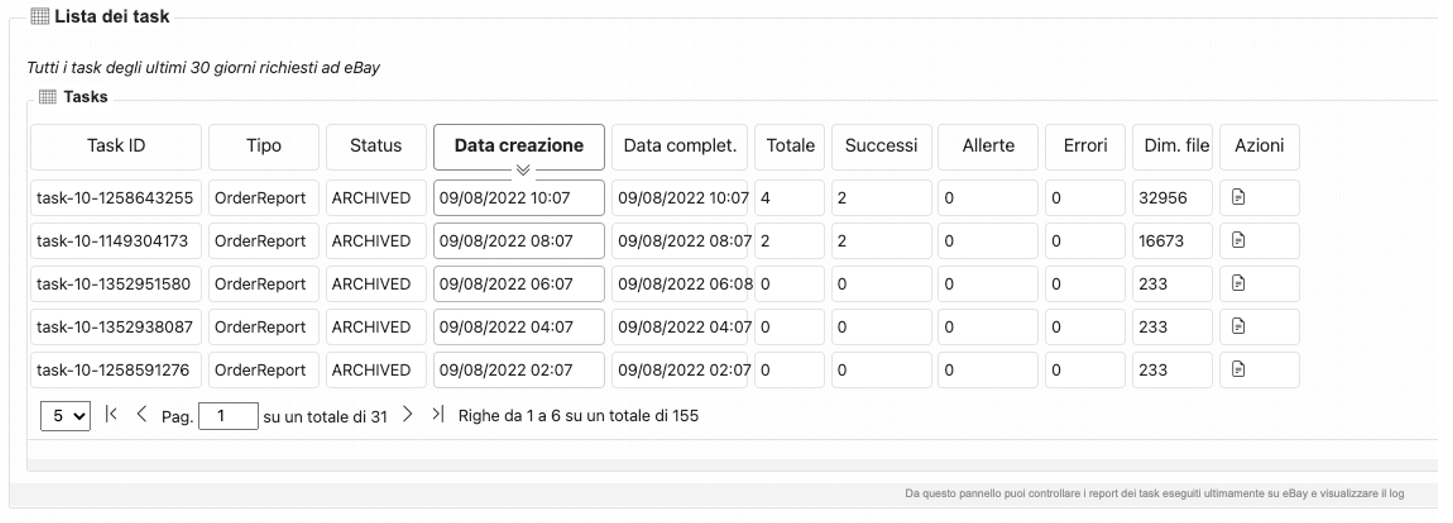1453x523 pixels.
Task: Click the page number input field
Action: 228,416
